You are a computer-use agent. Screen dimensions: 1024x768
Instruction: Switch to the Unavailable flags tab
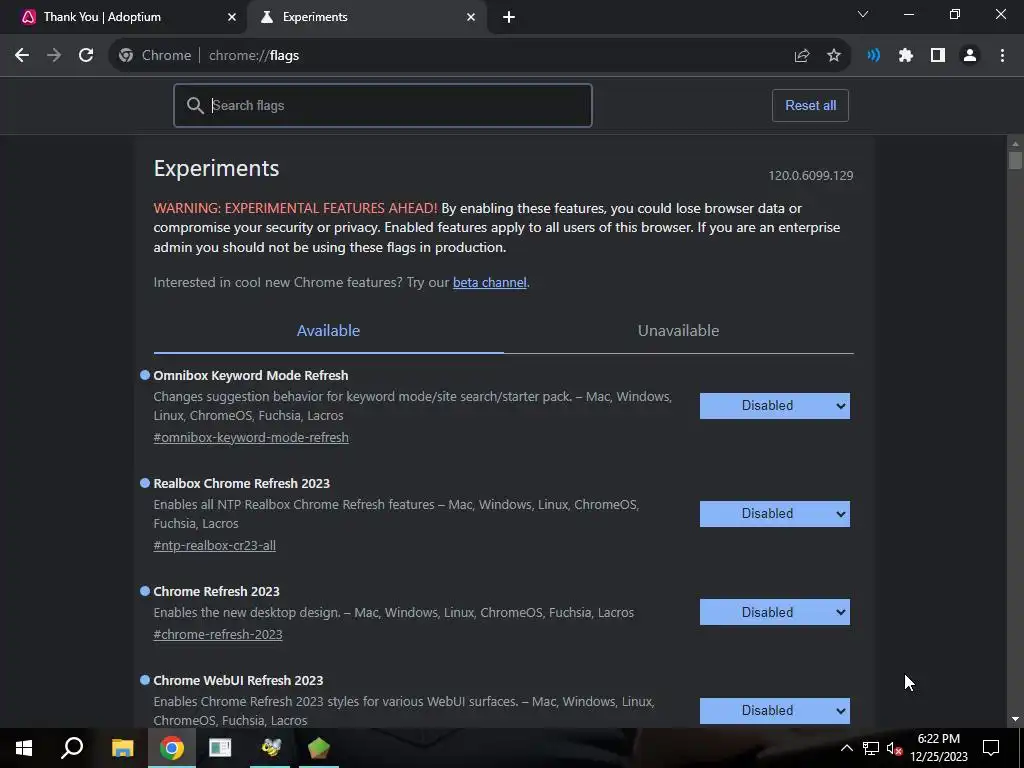point(679,330)
